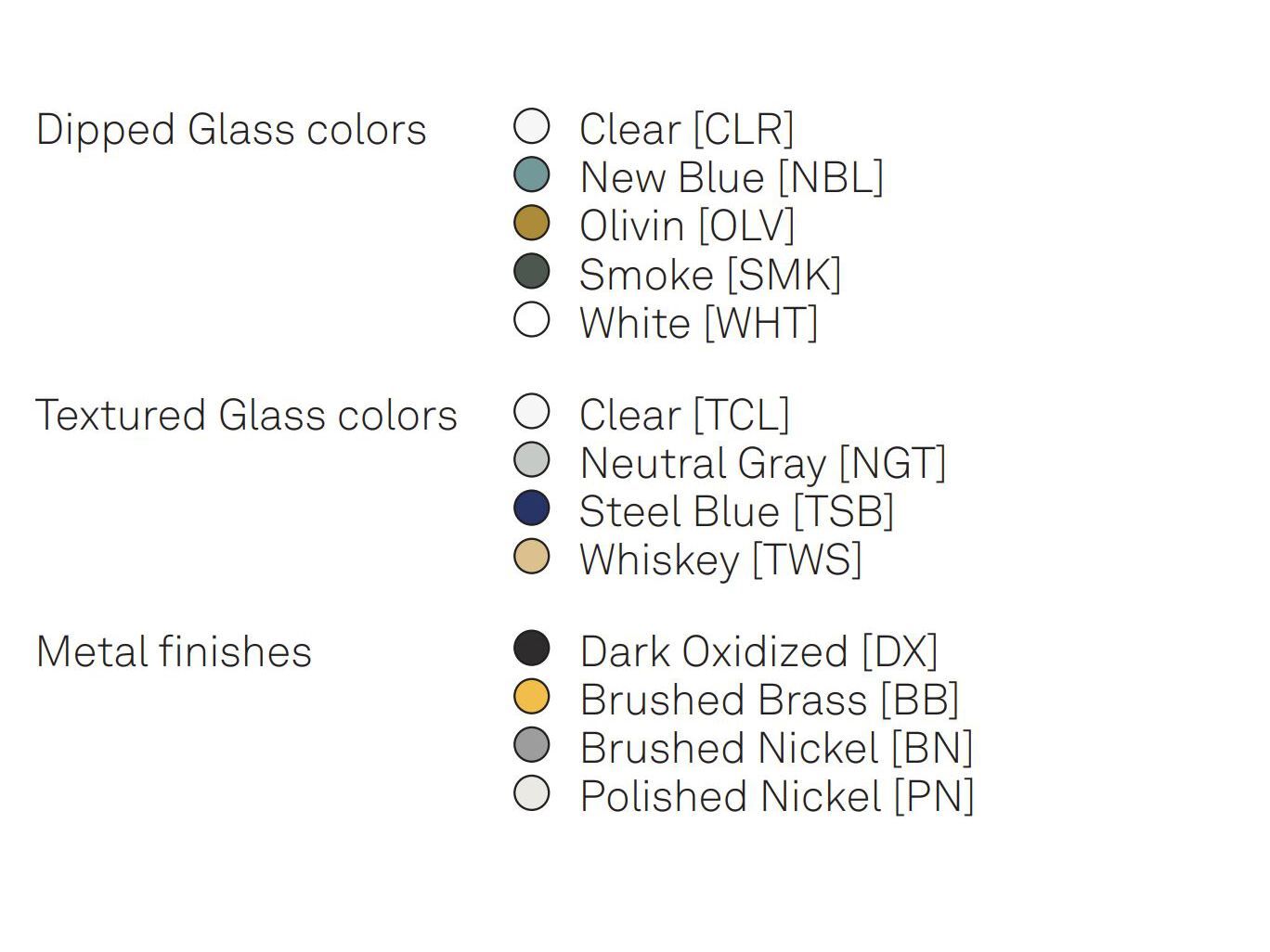The width and height of the screenshot is (1270, 952).
Task: Click the Dipped Glass colors heading
Action: pos(231,130)
